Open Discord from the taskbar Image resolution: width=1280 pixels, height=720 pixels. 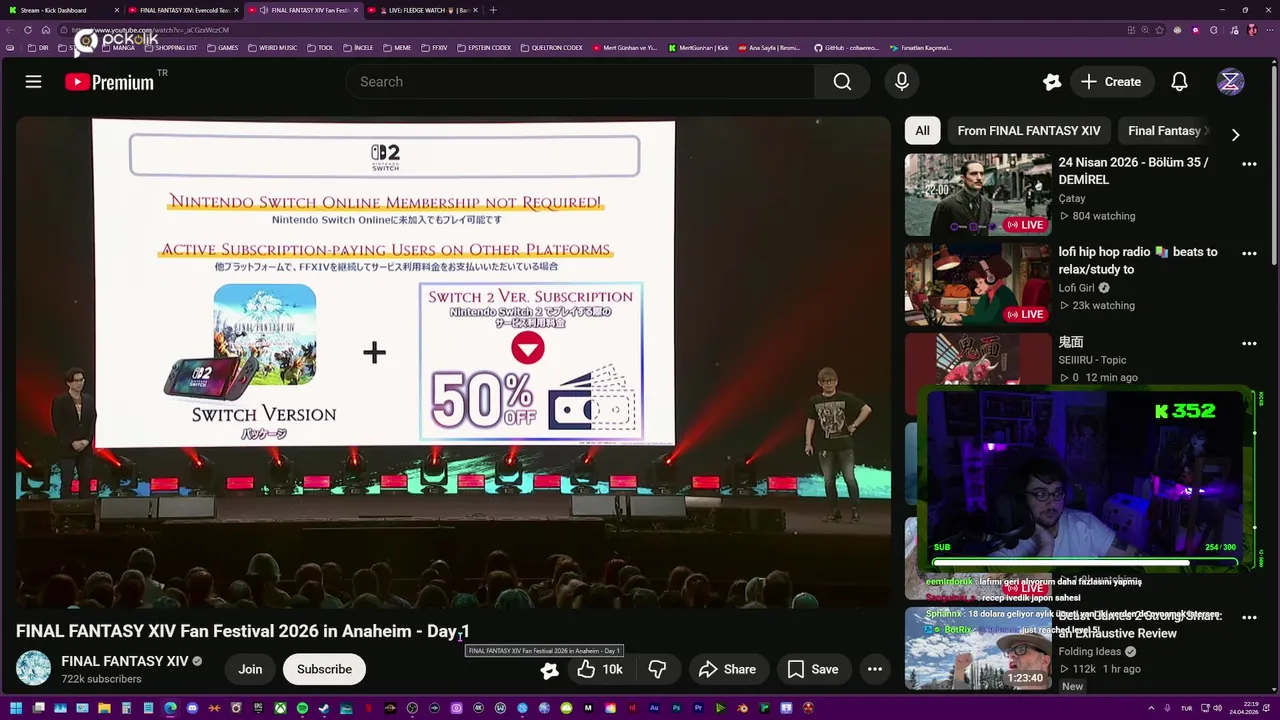(x=192, y=709)
